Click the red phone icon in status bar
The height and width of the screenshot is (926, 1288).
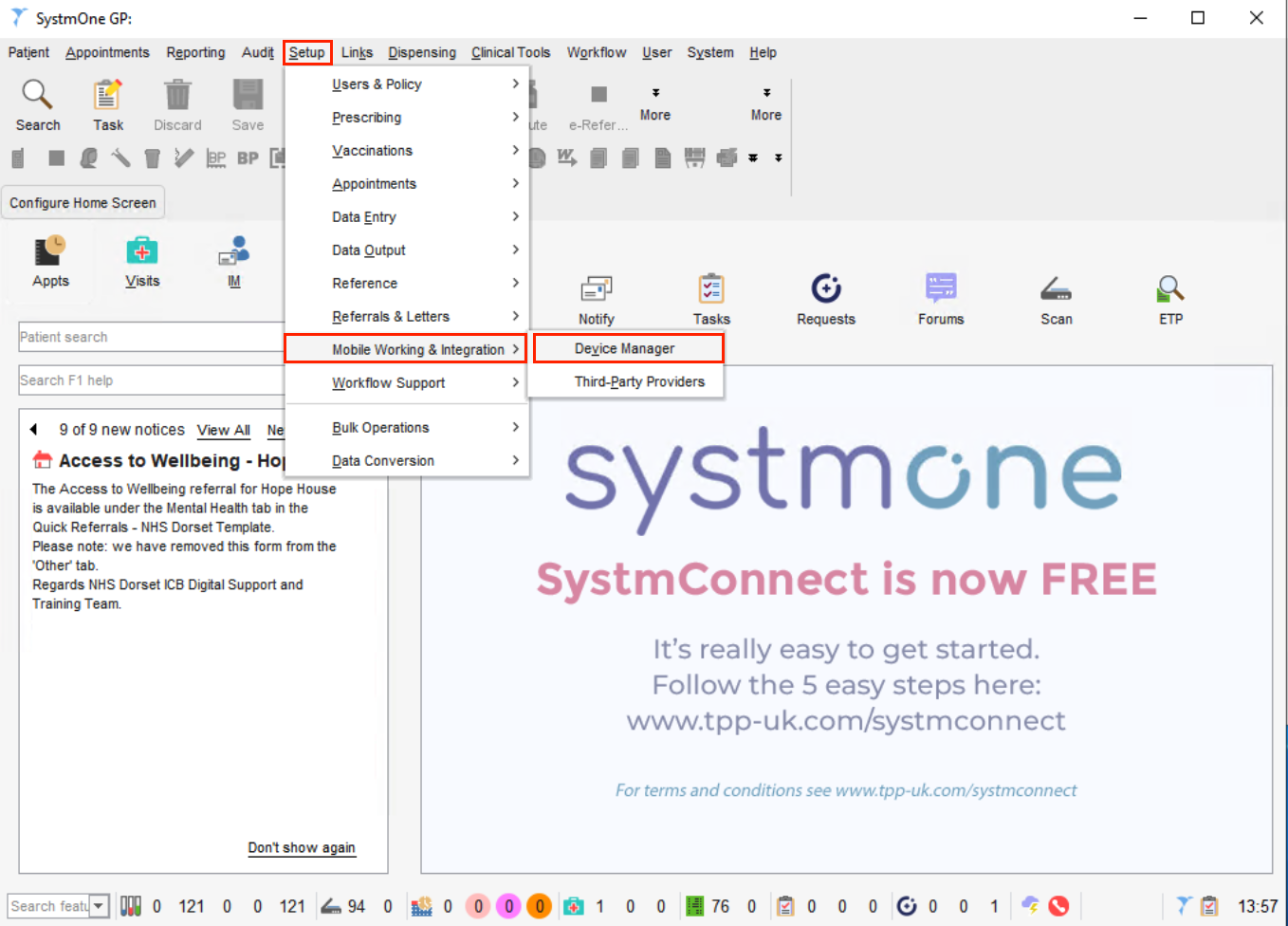1058,906
